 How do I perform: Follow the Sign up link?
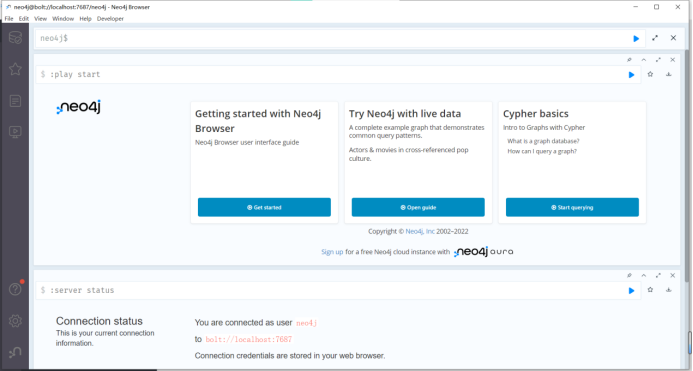tap(332, 252)
